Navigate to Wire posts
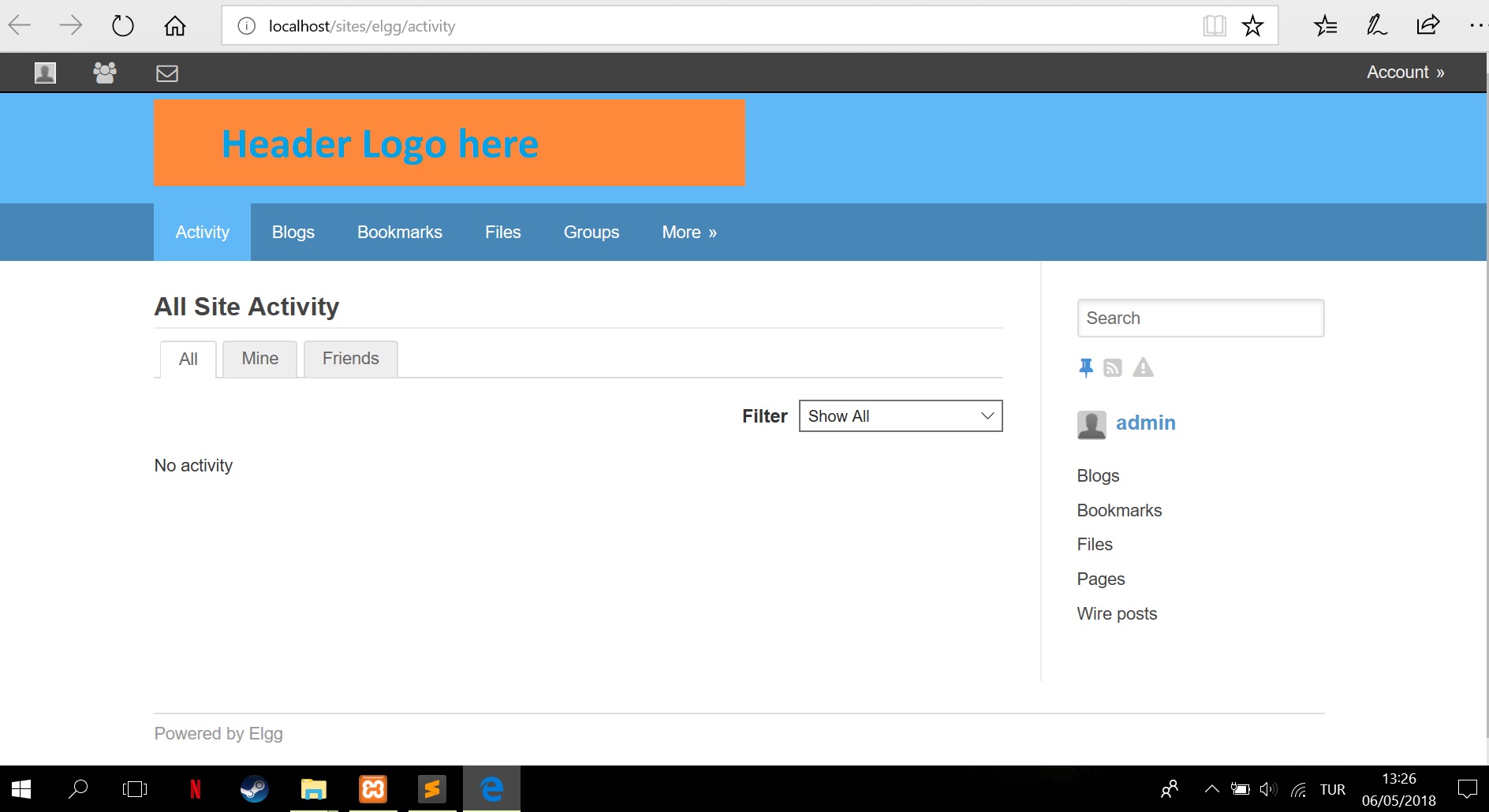This screenshot has height=812, width=1489. [1116, 613]
